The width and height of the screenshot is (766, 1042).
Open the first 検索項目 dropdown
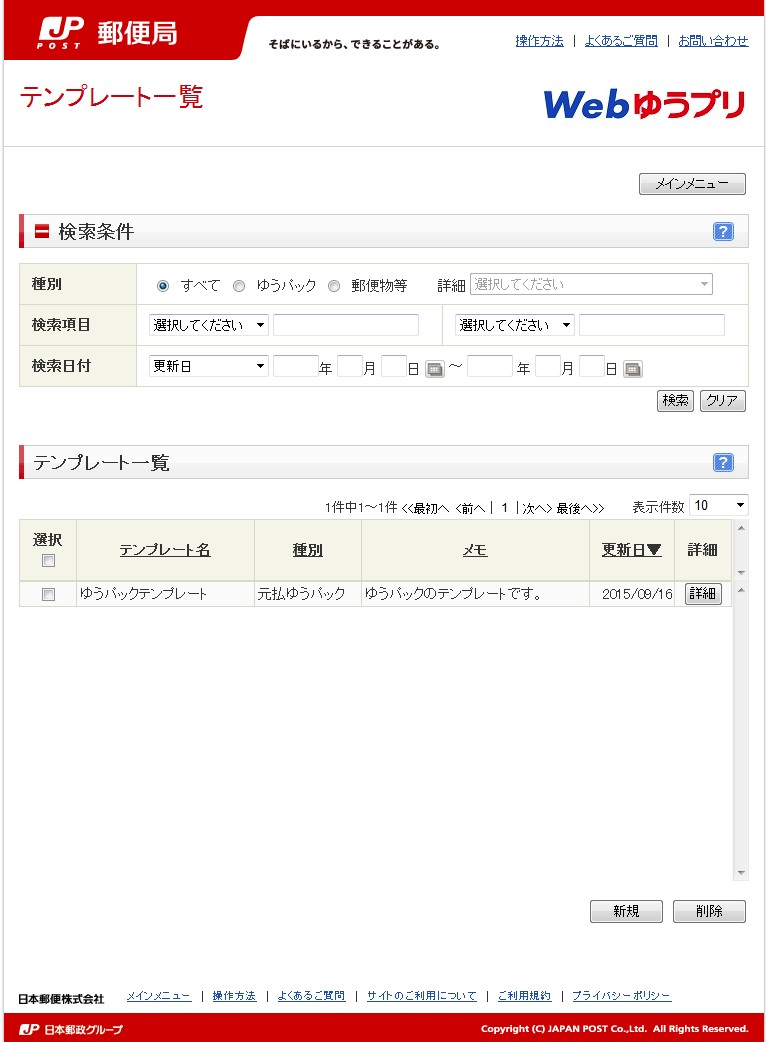click(x=208, y=325)
